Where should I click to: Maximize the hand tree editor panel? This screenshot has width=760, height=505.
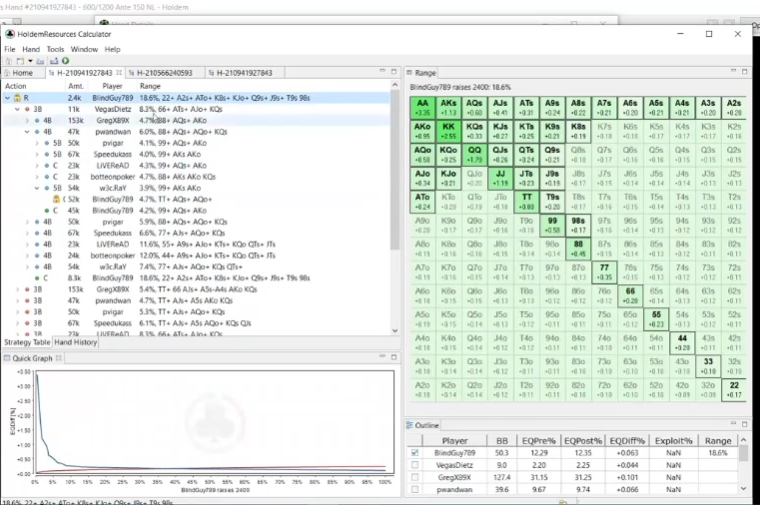394,71
